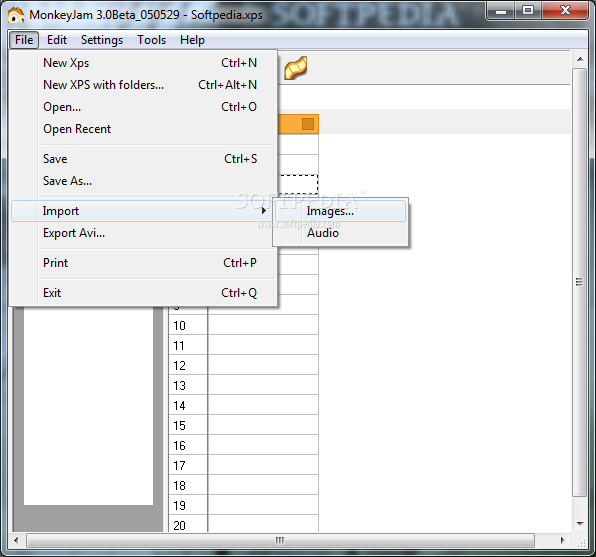596x557 pixels.
Task: Select frame row number 10
Action: click(x=188, y=325)
